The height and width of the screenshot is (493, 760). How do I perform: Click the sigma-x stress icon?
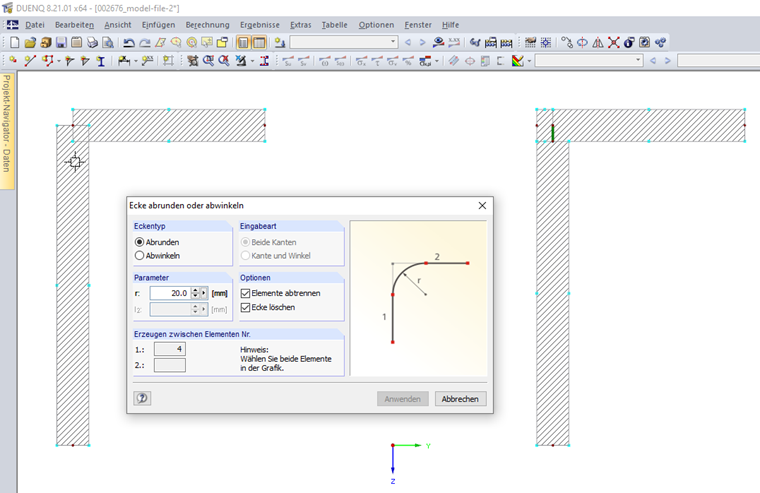tap(361, 61)
